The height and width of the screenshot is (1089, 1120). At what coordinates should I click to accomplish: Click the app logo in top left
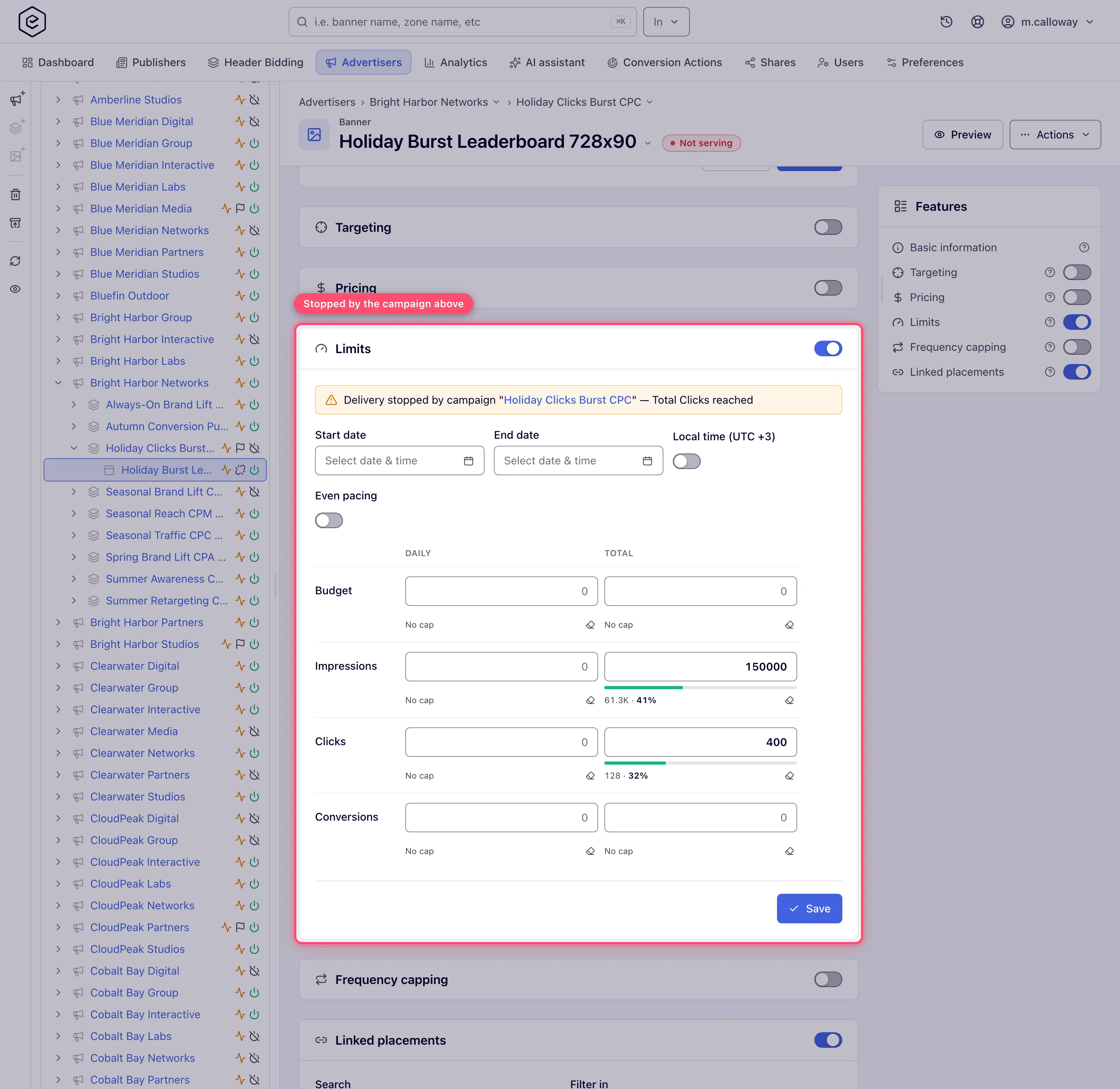tap(32, 22)
